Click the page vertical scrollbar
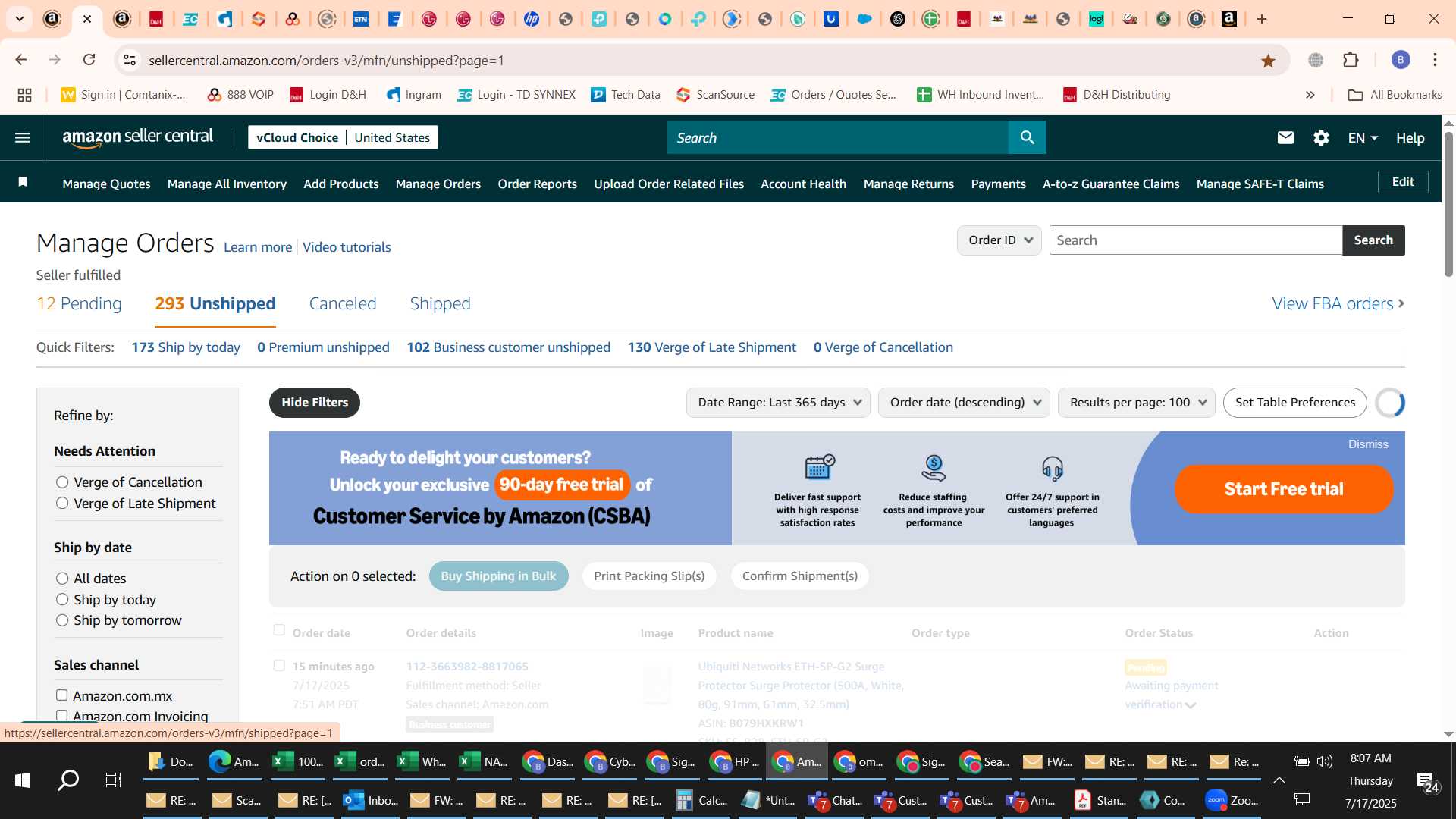This screenshot has width=1456, height=819. tap(1448, 205)
